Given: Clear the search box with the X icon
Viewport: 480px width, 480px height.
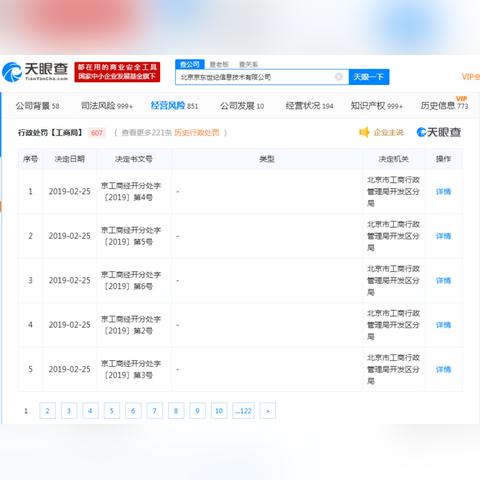Looking at the screenshot, I should pyautogui.click(x=339, y=77).
